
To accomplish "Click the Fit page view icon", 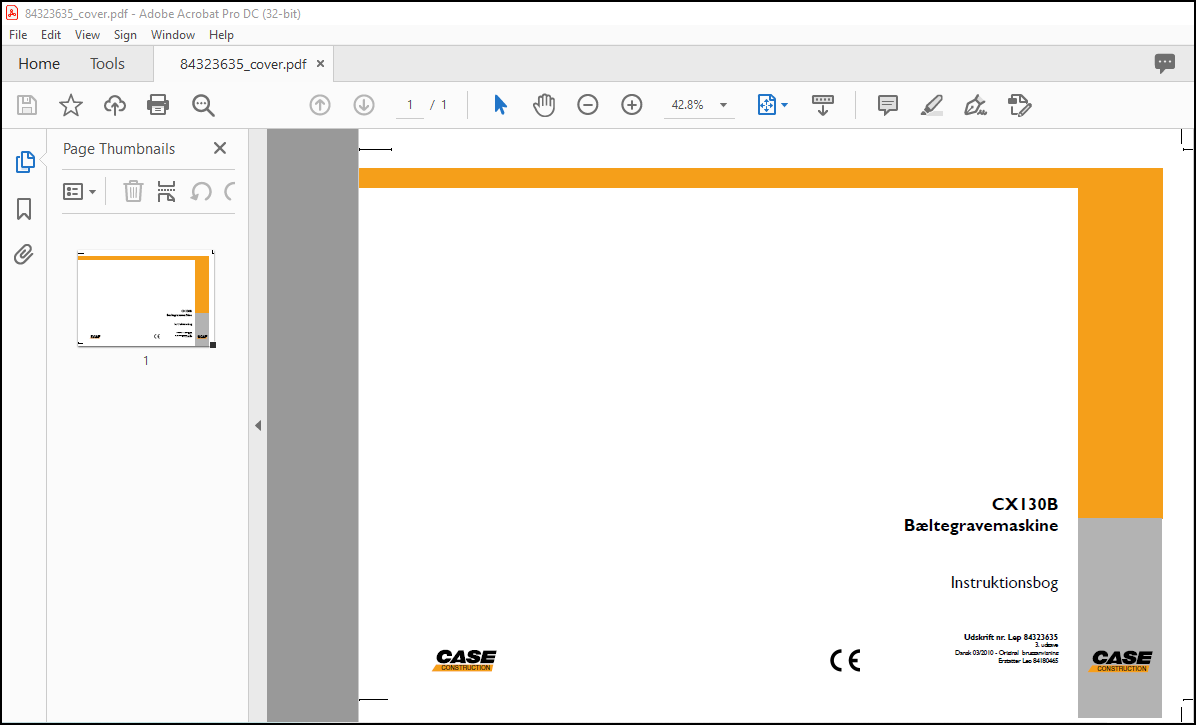I will click(x=767, y=105).
